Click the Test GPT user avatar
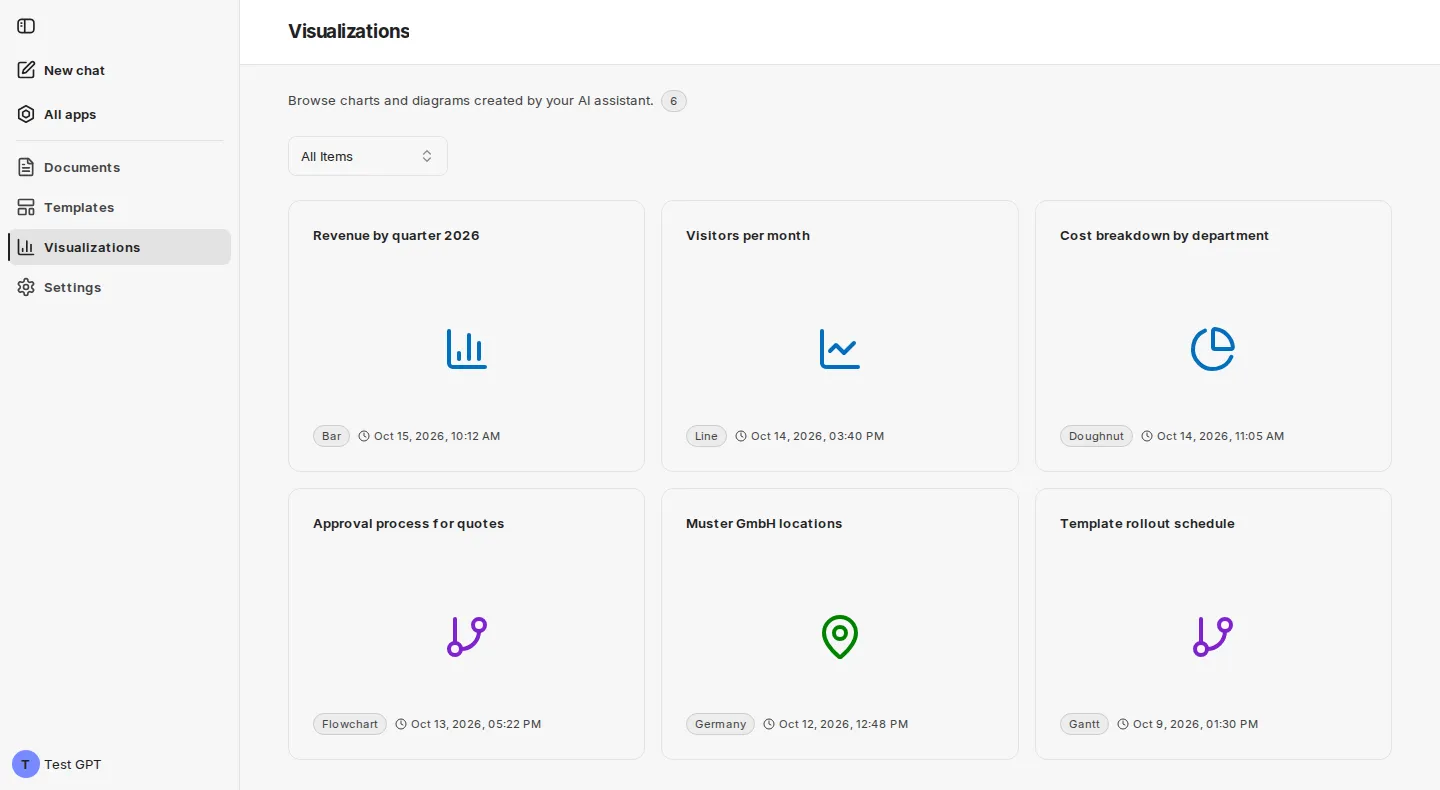Screen dimensions: 1440x790 pyautogui.click(x=26, y=764)
